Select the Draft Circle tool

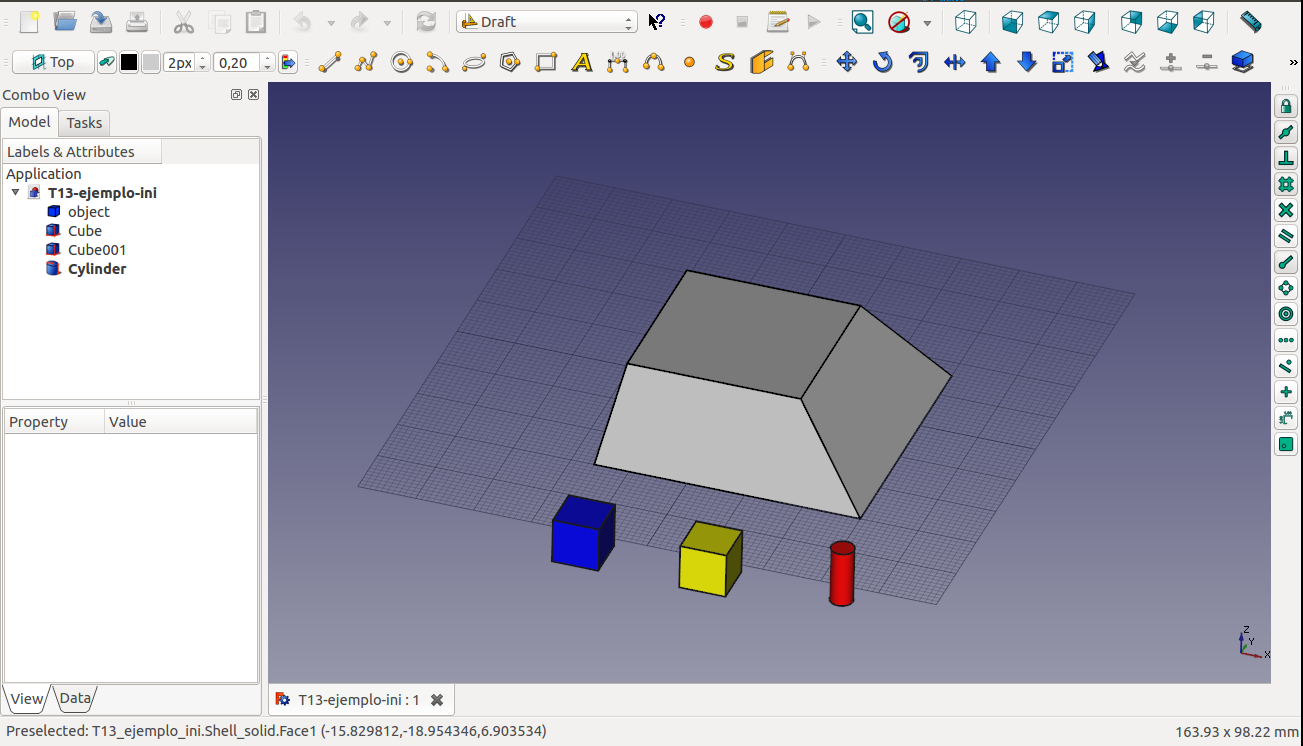tap(402, 63)
